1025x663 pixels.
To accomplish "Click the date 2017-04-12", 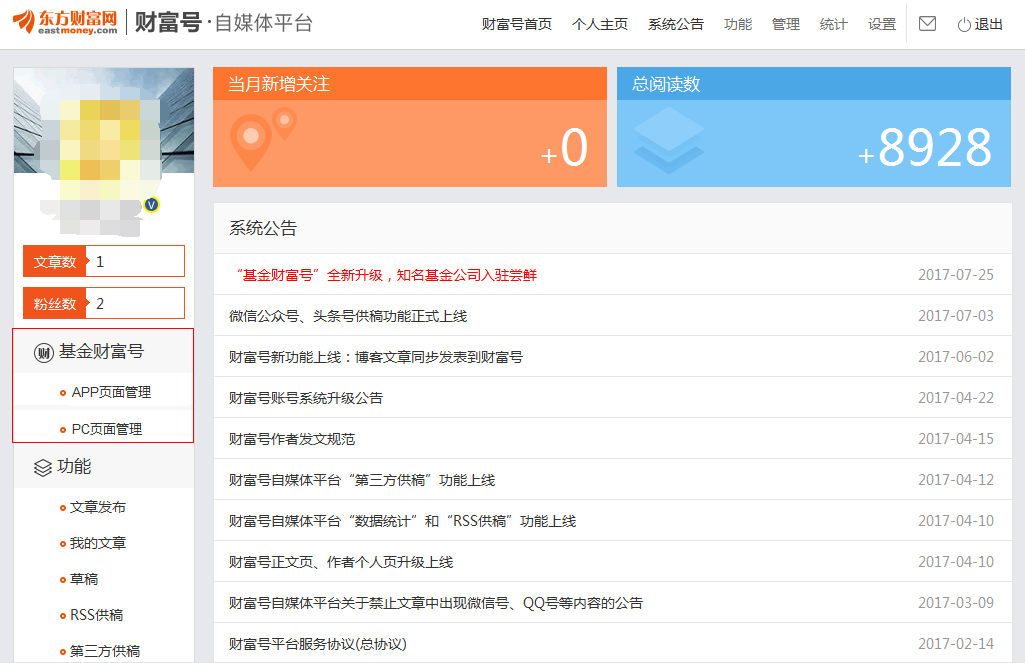I will coord(956,481).
